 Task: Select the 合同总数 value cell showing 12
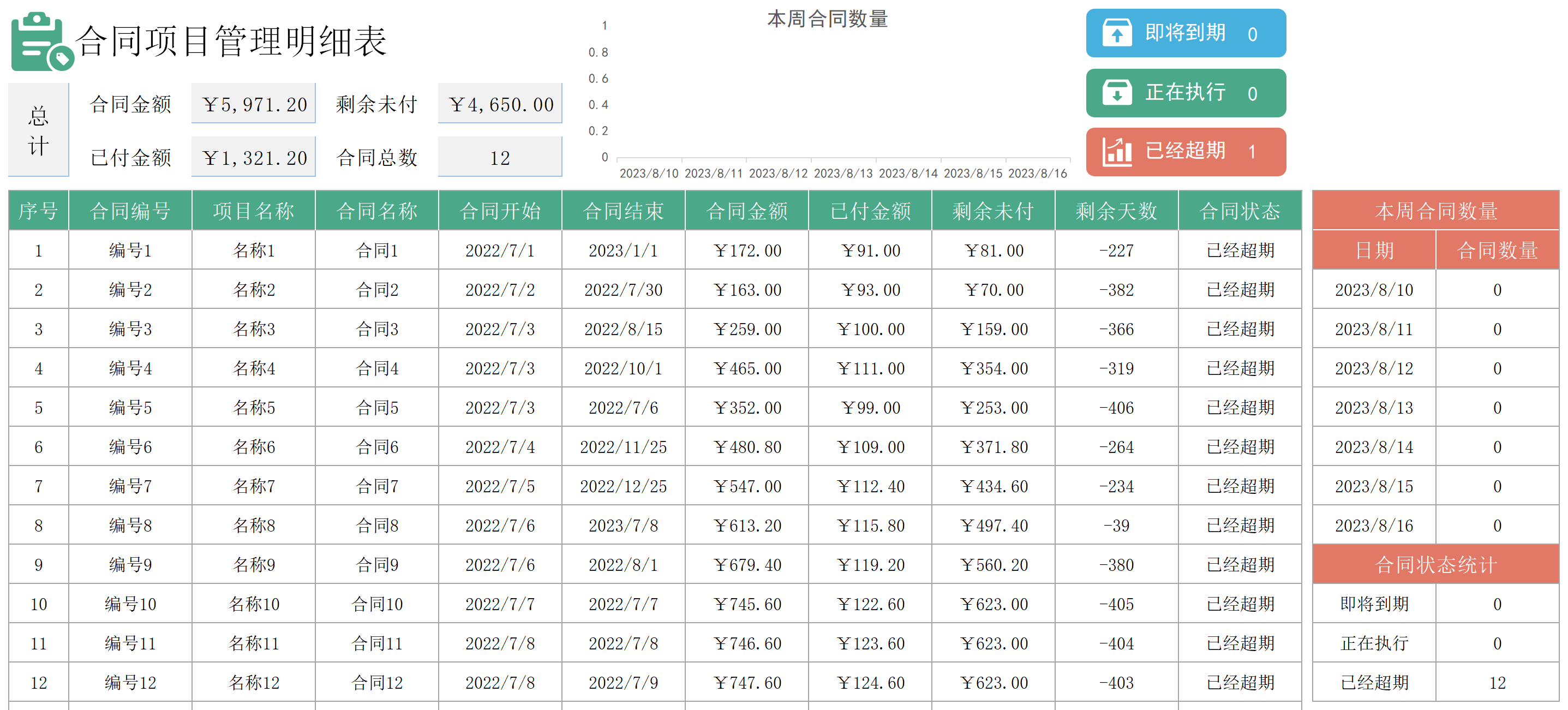click(500, 158)
